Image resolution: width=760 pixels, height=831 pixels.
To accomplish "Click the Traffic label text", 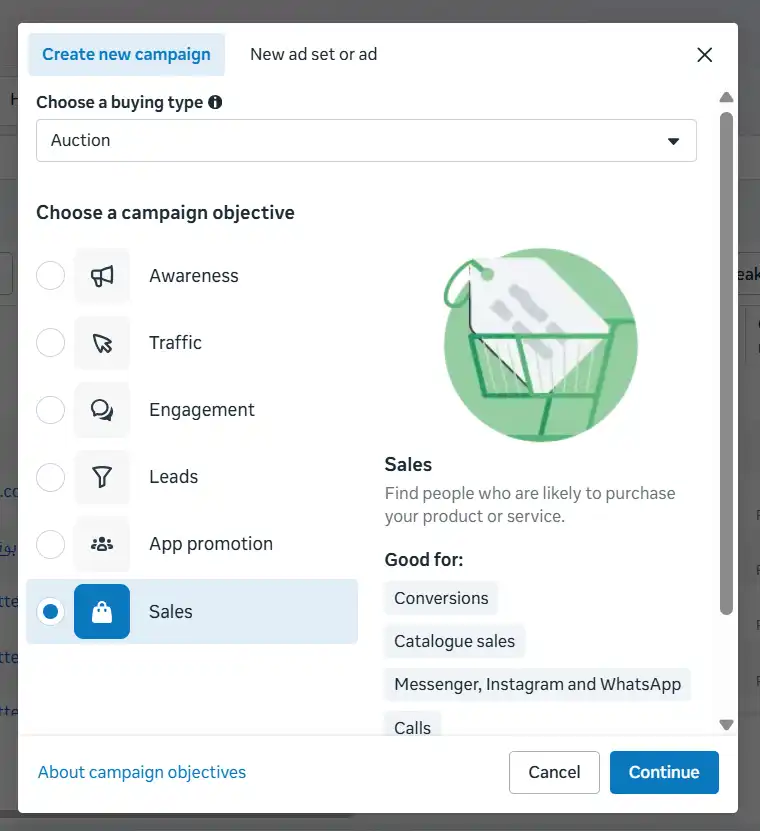I will tap(175, 343).
